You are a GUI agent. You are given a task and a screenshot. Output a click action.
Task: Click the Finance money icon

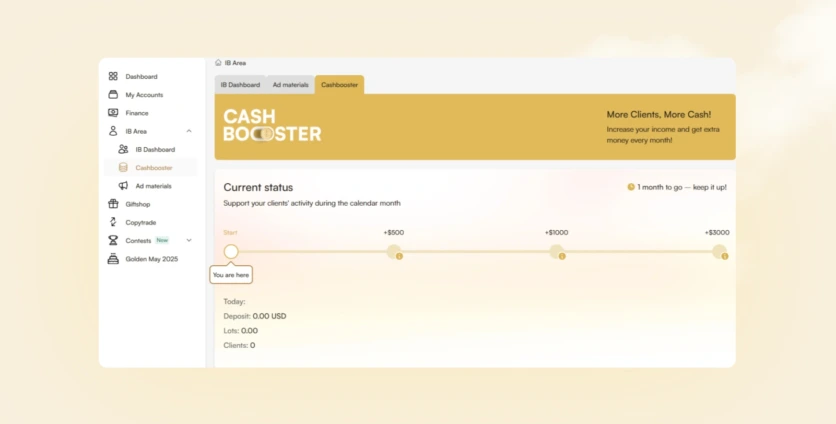113,113
